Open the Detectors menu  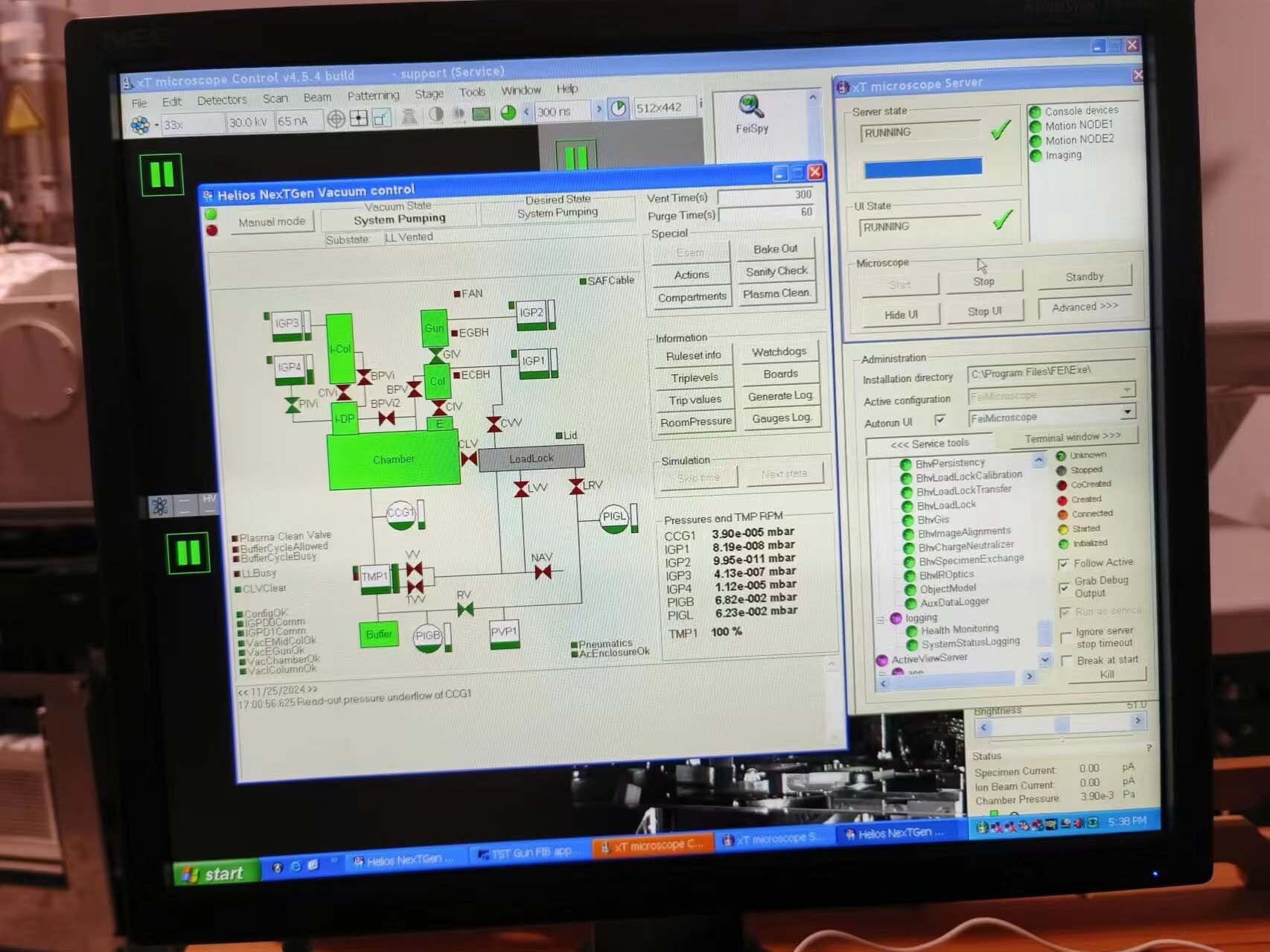click(222, 100)
